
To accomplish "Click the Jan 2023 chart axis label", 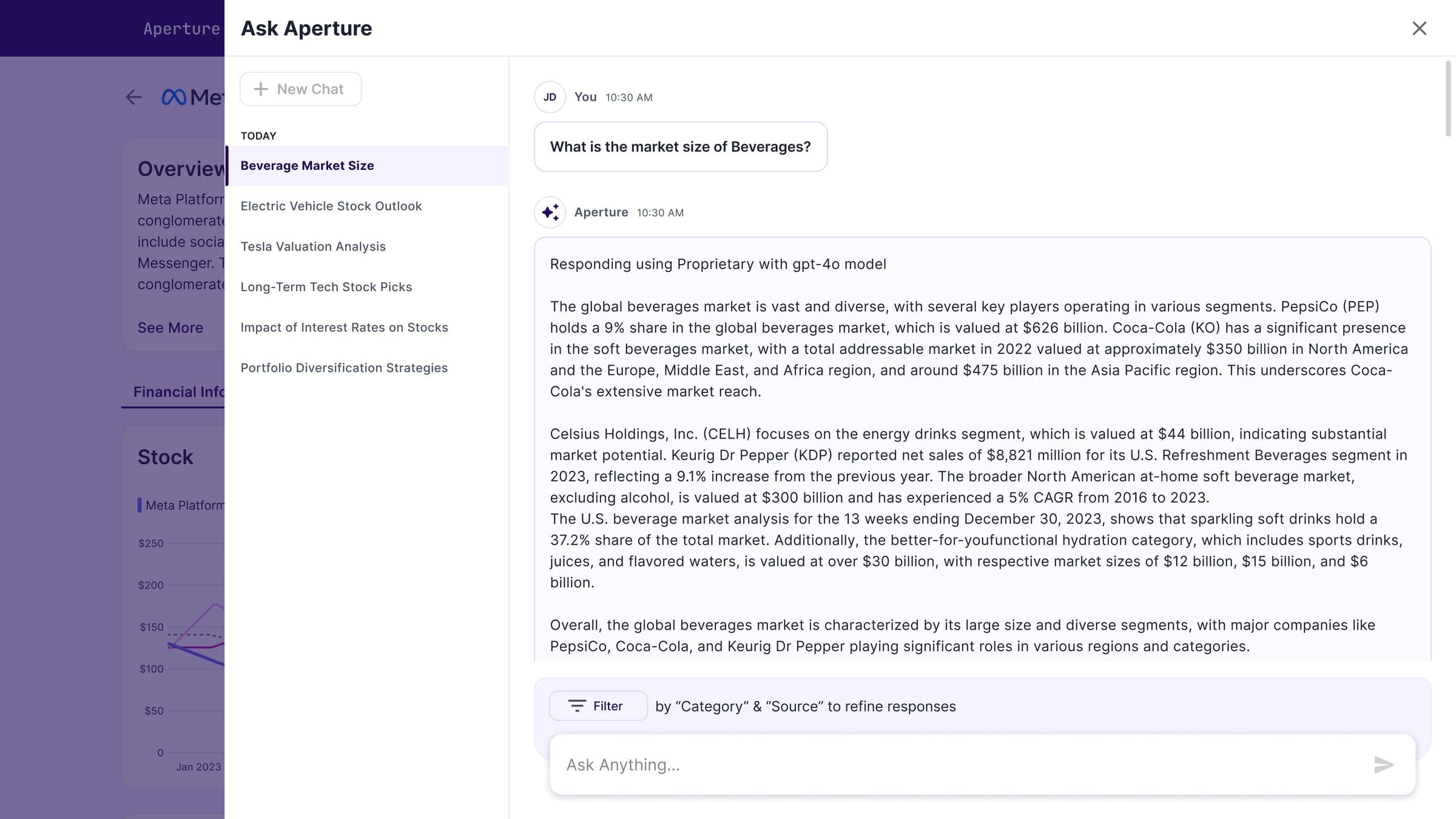I will 198,767.
